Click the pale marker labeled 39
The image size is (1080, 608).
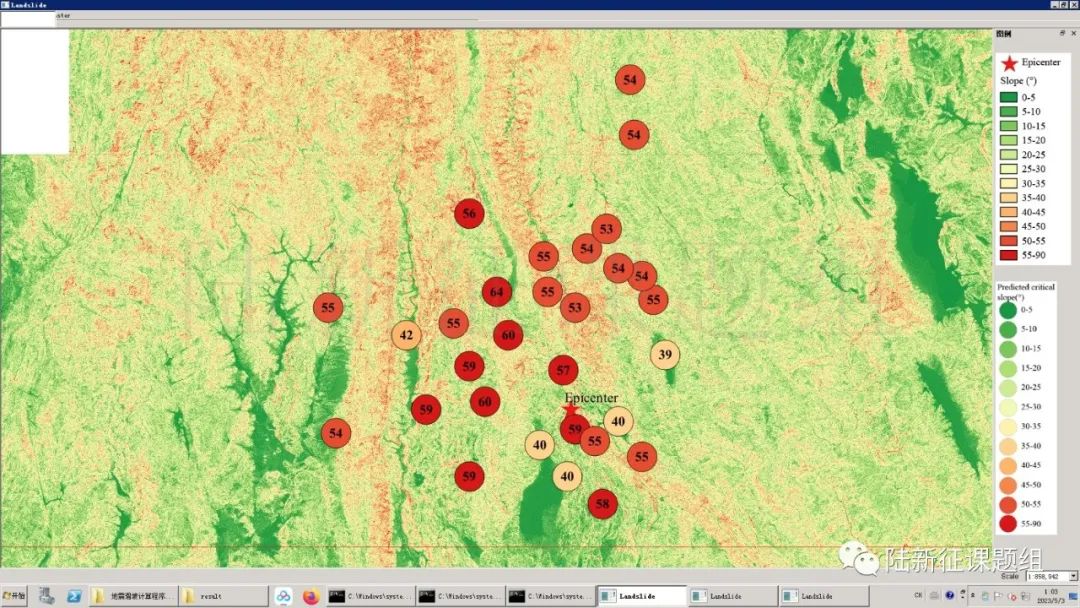tap(665, 354)
